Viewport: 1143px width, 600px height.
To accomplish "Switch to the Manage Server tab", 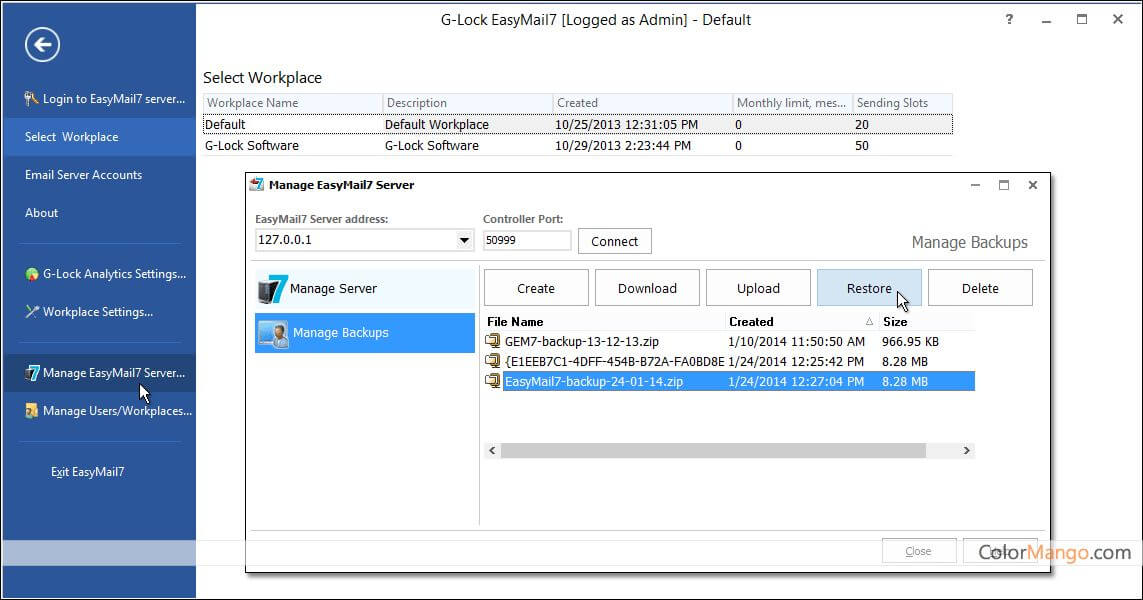I will tap(364, 289).
